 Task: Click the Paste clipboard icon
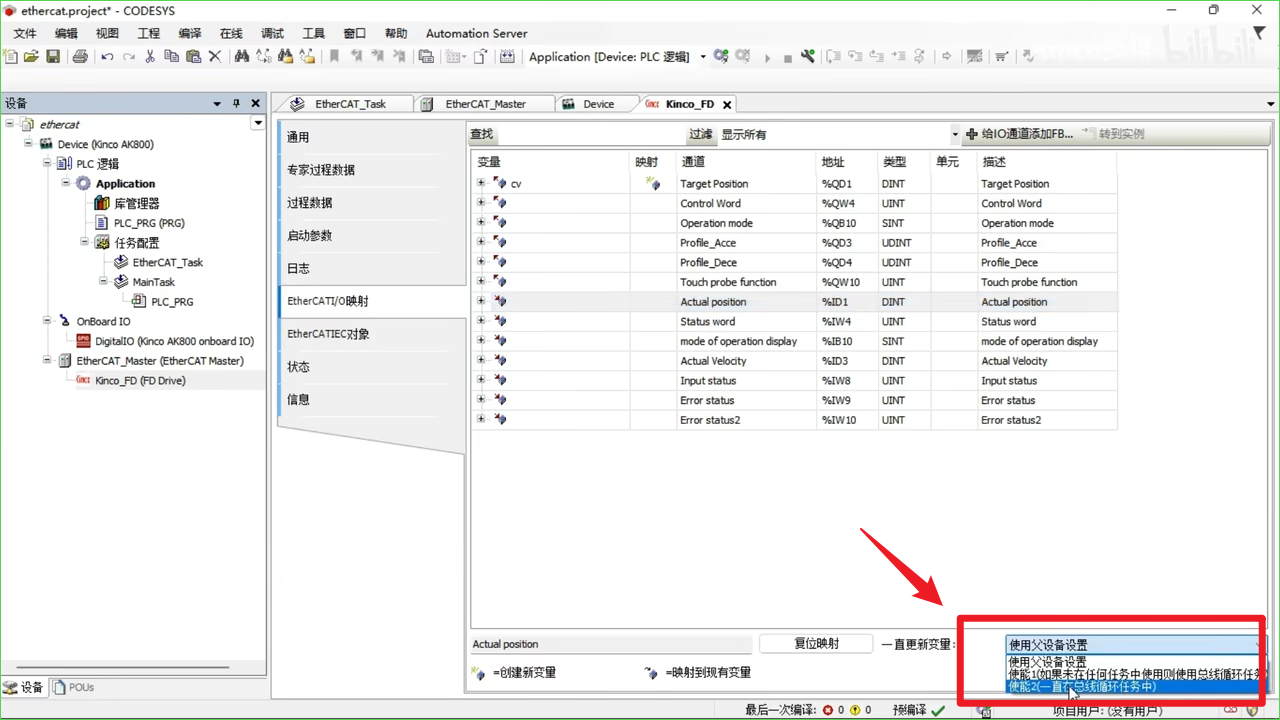tap(193, 57)
